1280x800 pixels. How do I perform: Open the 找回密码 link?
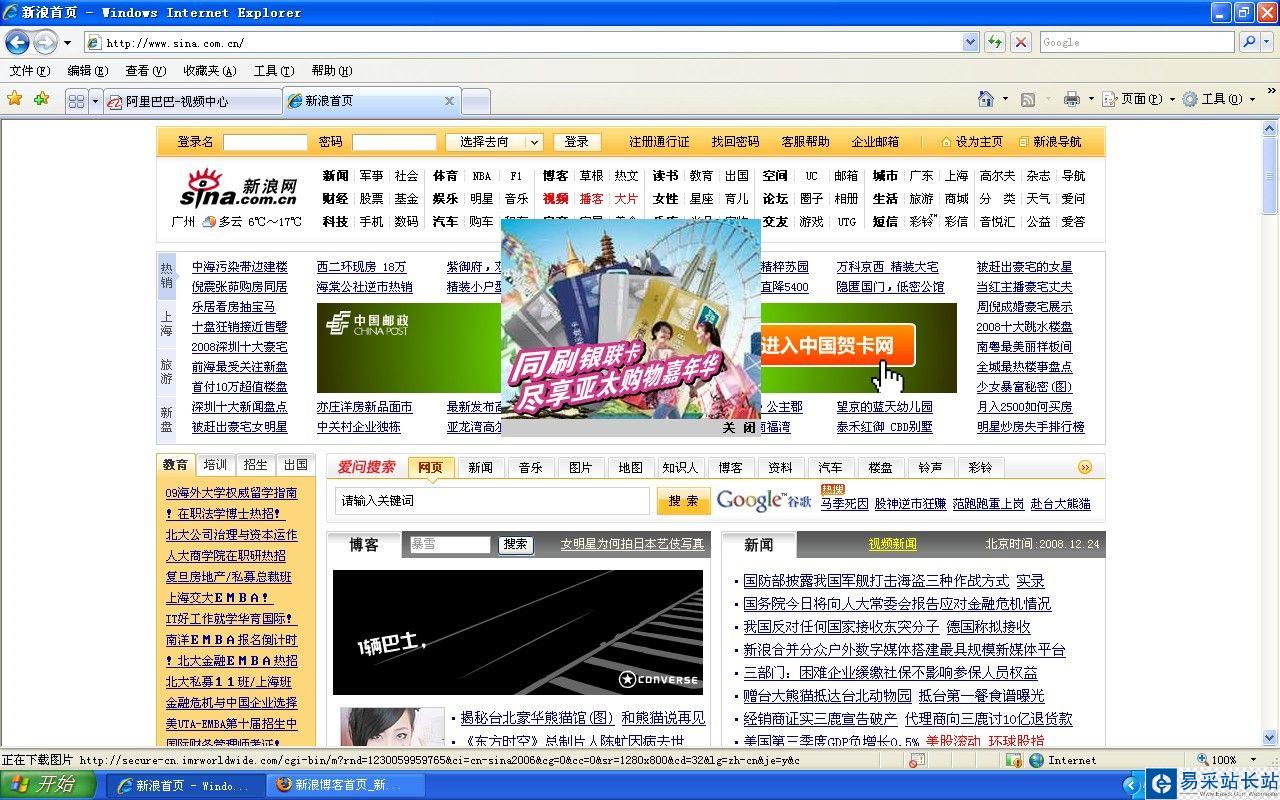pos(735,142)
